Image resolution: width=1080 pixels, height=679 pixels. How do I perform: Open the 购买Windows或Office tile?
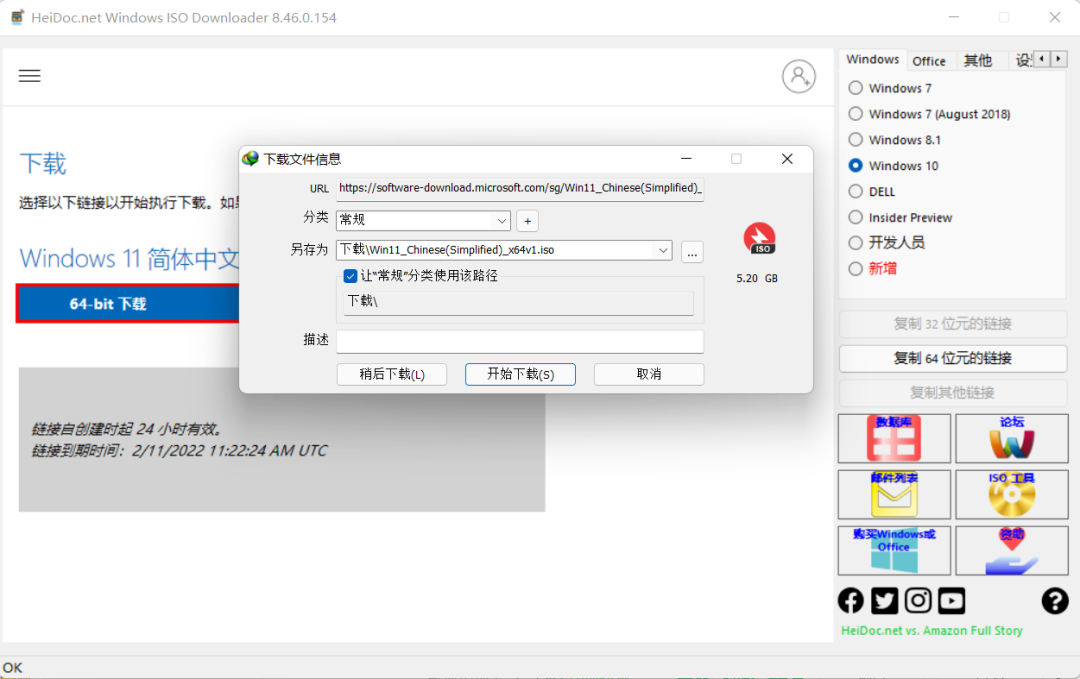[894, 550]
